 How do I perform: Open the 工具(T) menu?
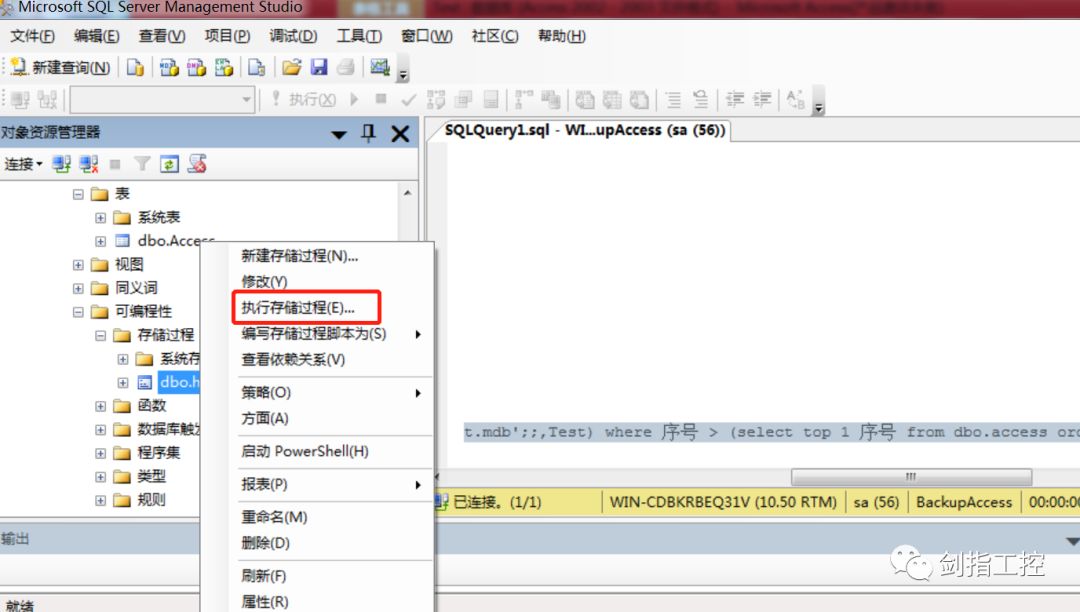tap(359, 36)
